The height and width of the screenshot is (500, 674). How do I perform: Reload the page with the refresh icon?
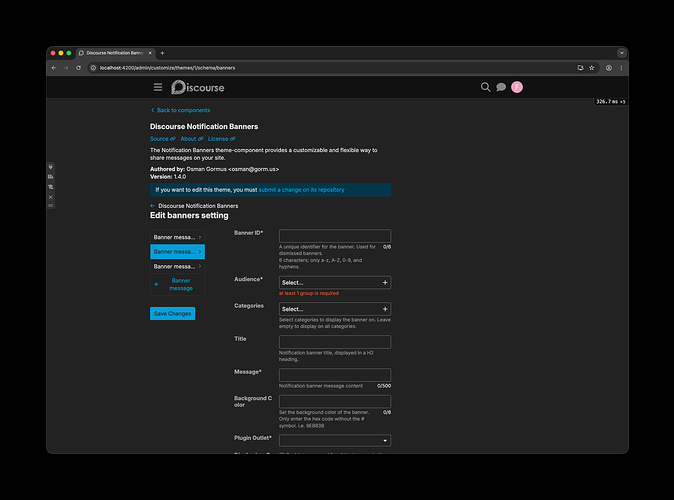(x=78, y=68)
